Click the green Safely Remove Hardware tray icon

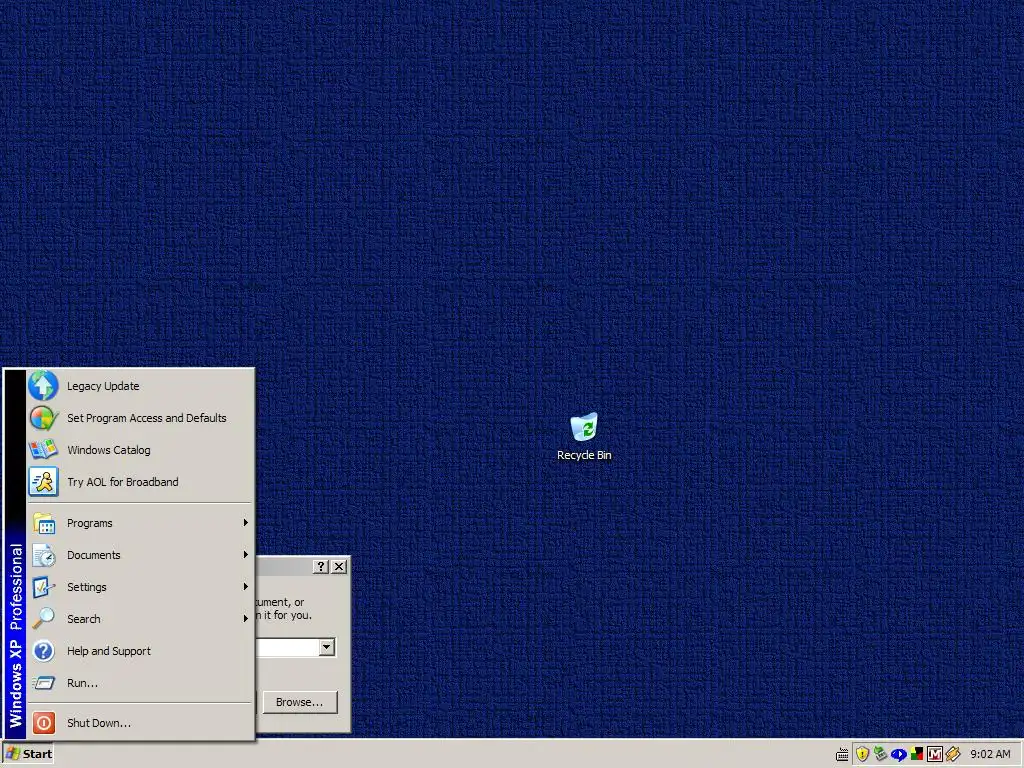point(880,754)
